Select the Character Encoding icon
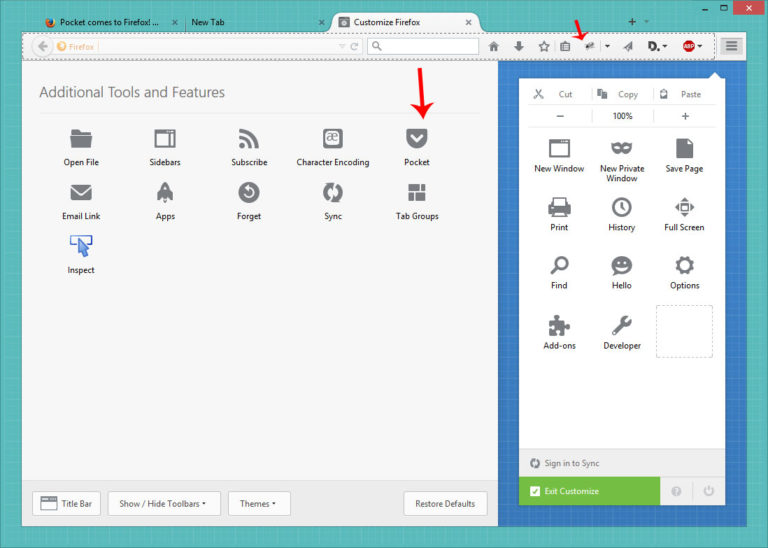This screenshot has height=548, width=768. pos(333,139)
